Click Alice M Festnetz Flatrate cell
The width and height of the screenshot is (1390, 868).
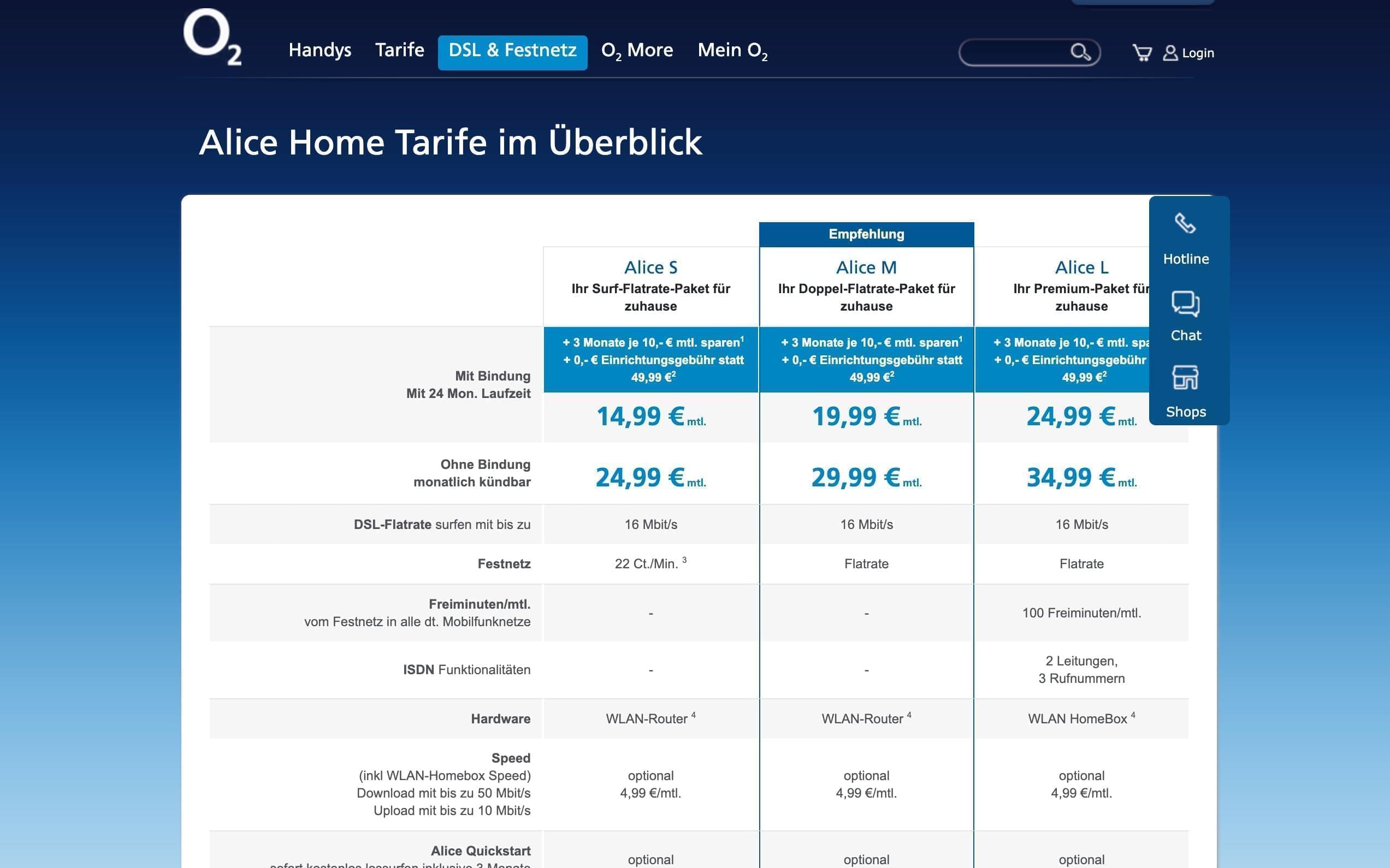click(866, 564)
